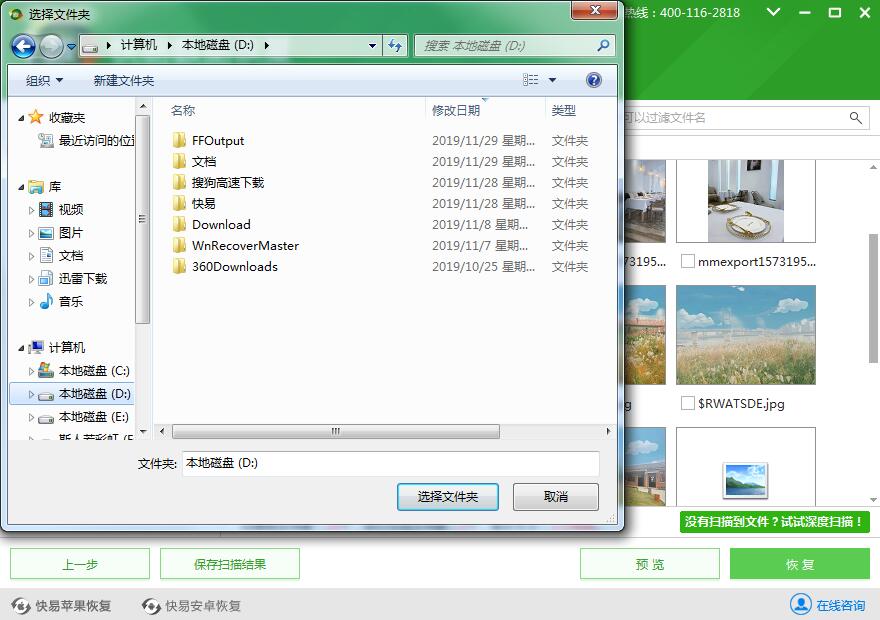Check the box for mmexport1573195 image

(x=687, y=262)
